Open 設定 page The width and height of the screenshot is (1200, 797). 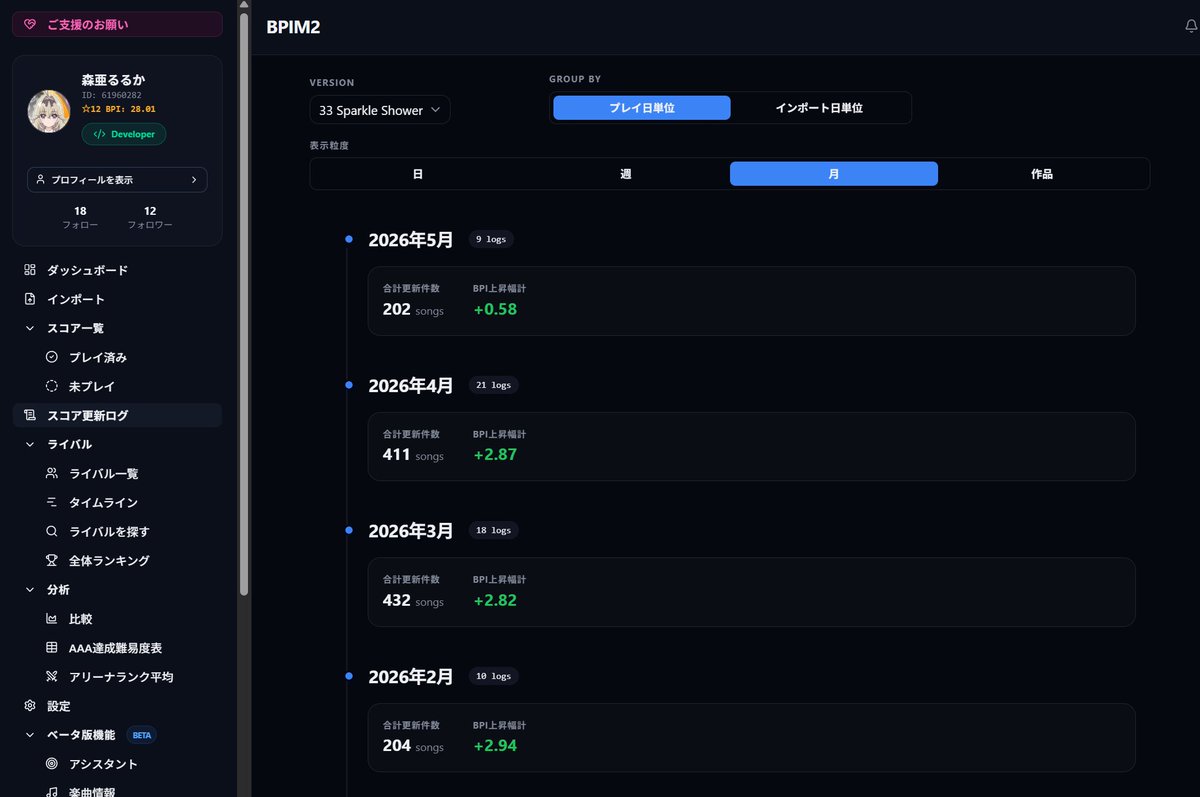click(x=117, y=706)
